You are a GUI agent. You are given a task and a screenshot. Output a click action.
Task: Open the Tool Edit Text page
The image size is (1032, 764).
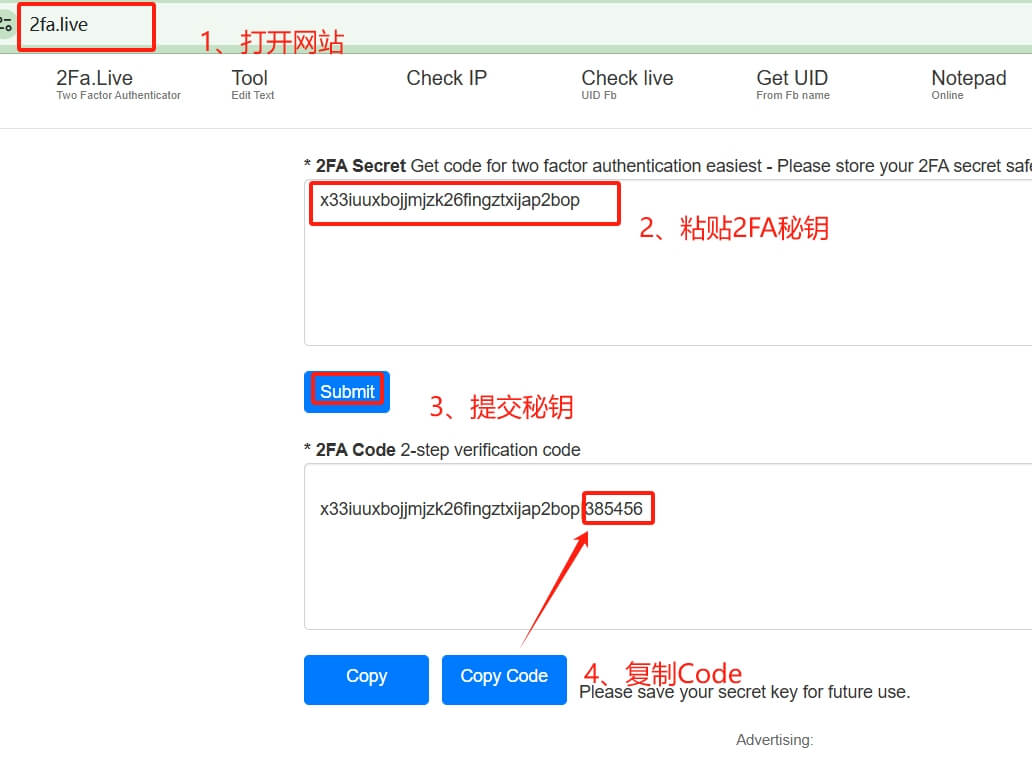[249, 76]
